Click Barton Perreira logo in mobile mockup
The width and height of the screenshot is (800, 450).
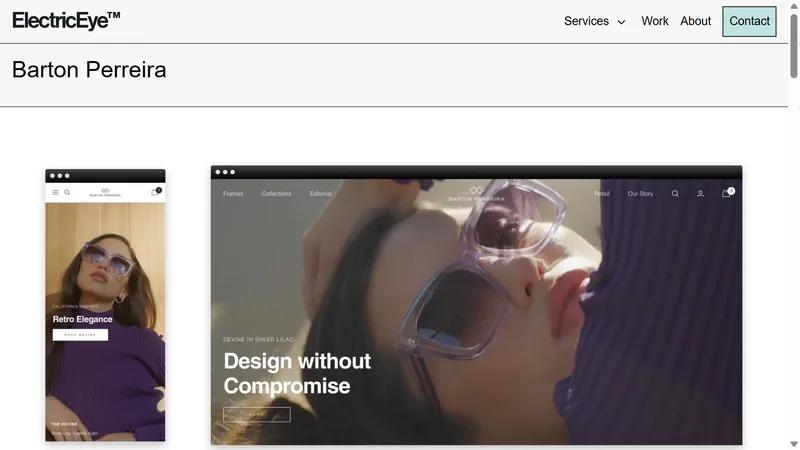point(105,192)
